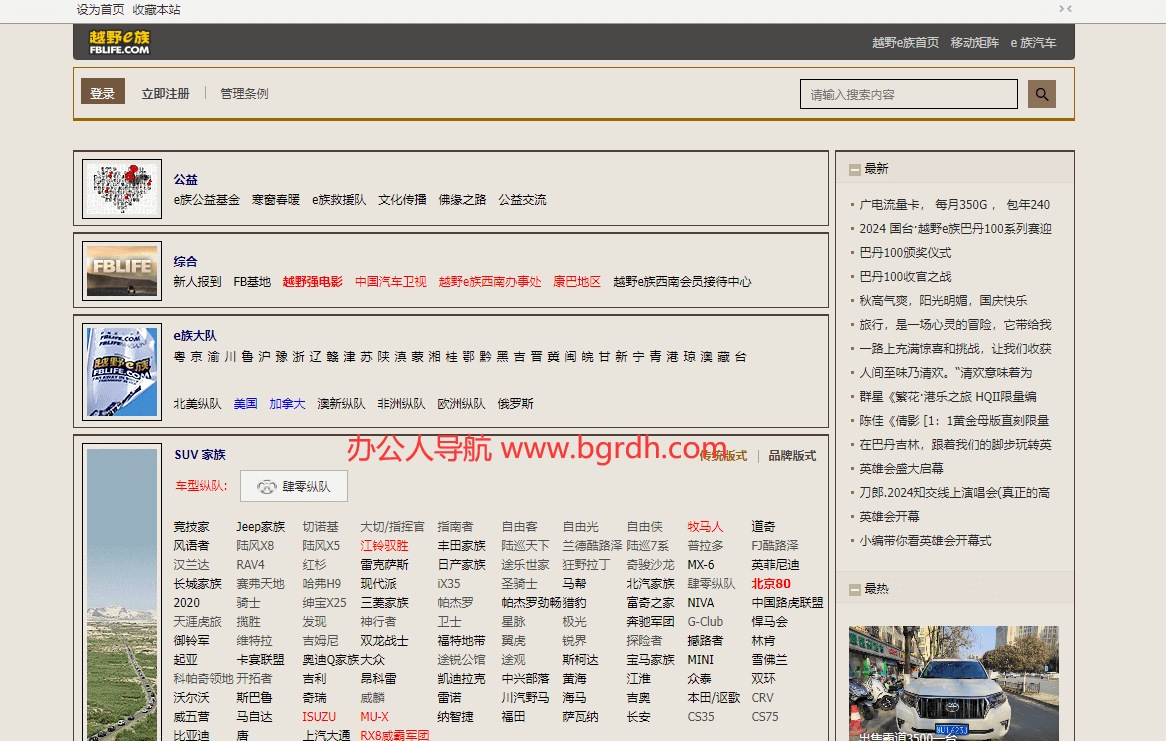Open the 北京80 forum link
Screen dimensions: 1166x741
(771, 584)
